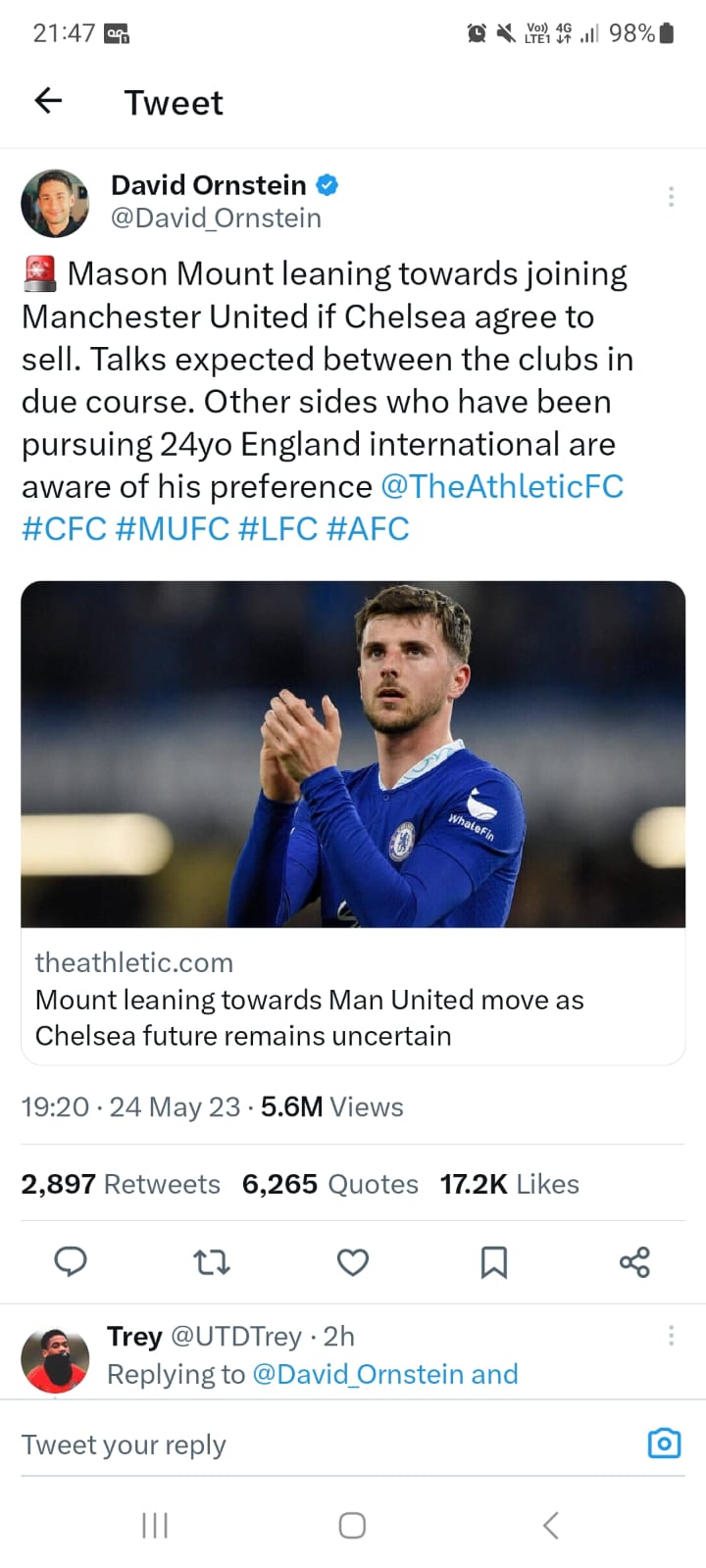Tap Android recent apps navigation button

coord(155,1525)
